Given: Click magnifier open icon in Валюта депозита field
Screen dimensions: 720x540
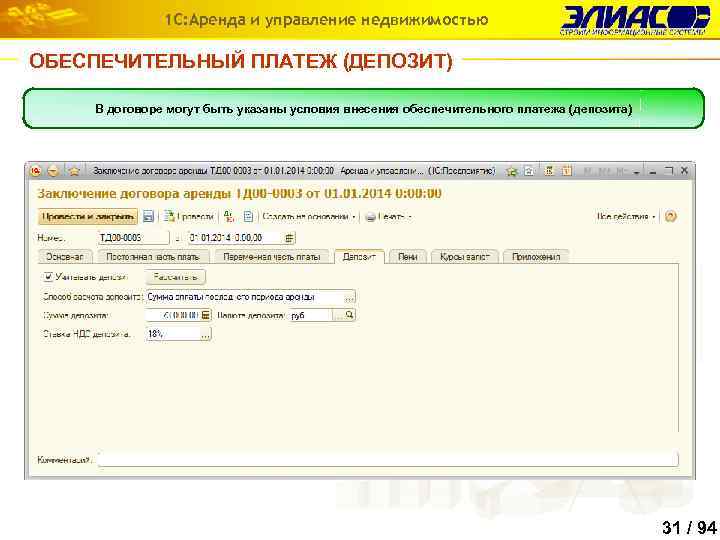Looking at the screenshot, I should point(349,315).
